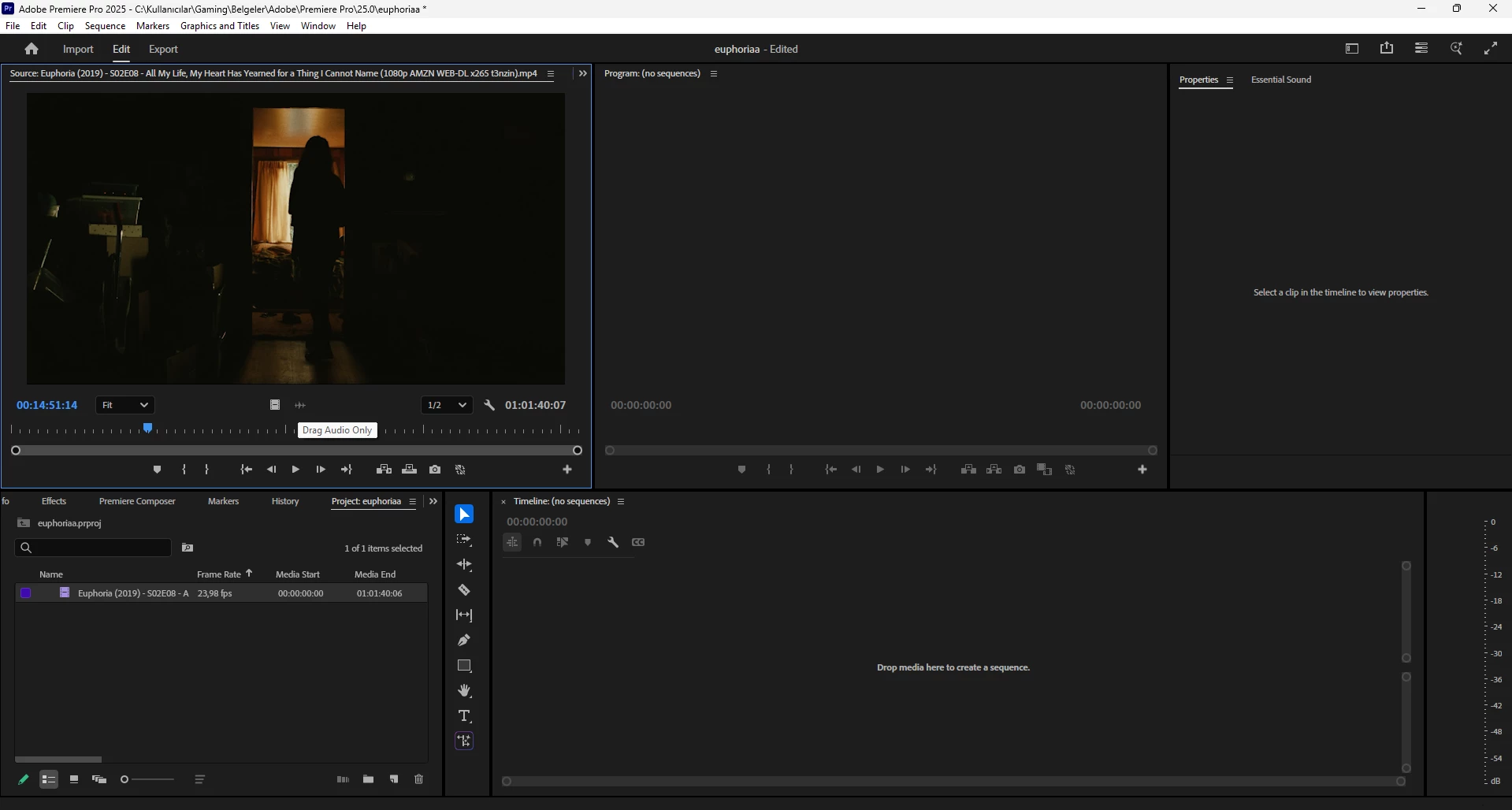Open the Sequence menu
Viewport: 1512px width, 810px height.
coord(105,26)
